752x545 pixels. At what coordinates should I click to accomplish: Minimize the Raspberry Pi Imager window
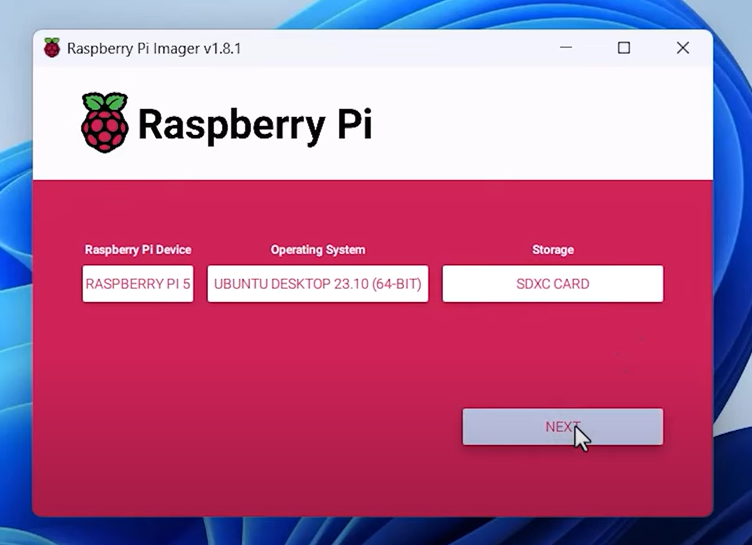pos(566,47)
